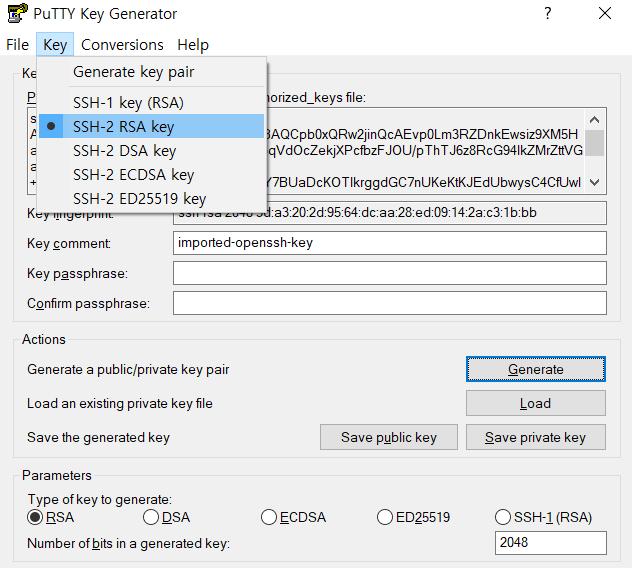Viewport: 632px width, 568px height.
Task: Close the open Key menu
Action: point(55,44)
